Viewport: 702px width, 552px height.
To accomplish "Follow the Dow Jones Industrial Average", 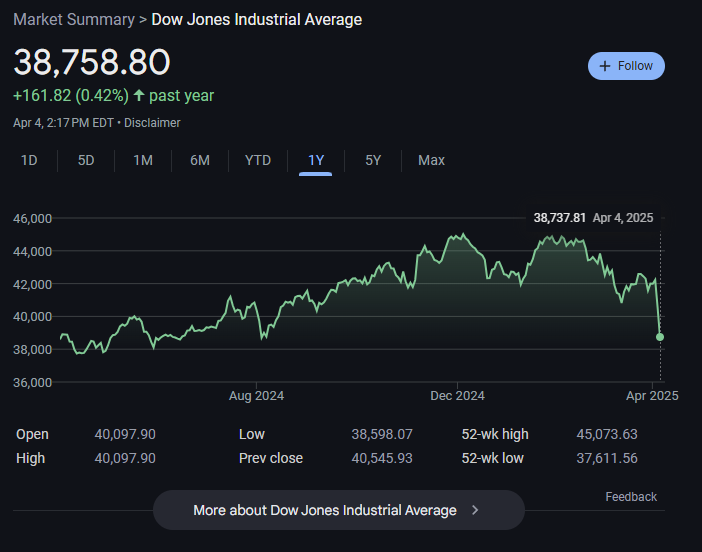I will pos(626,66).
